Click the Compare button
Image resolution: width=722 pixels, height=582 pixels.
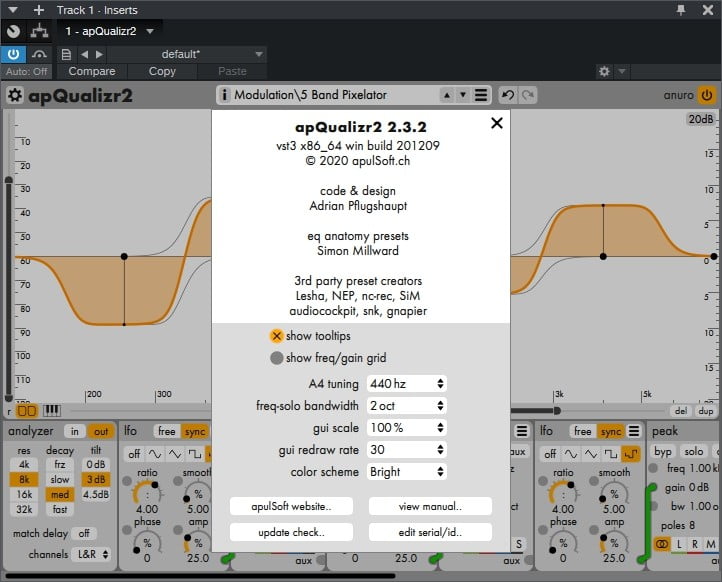pyautogui.click(x=92, y=71)
